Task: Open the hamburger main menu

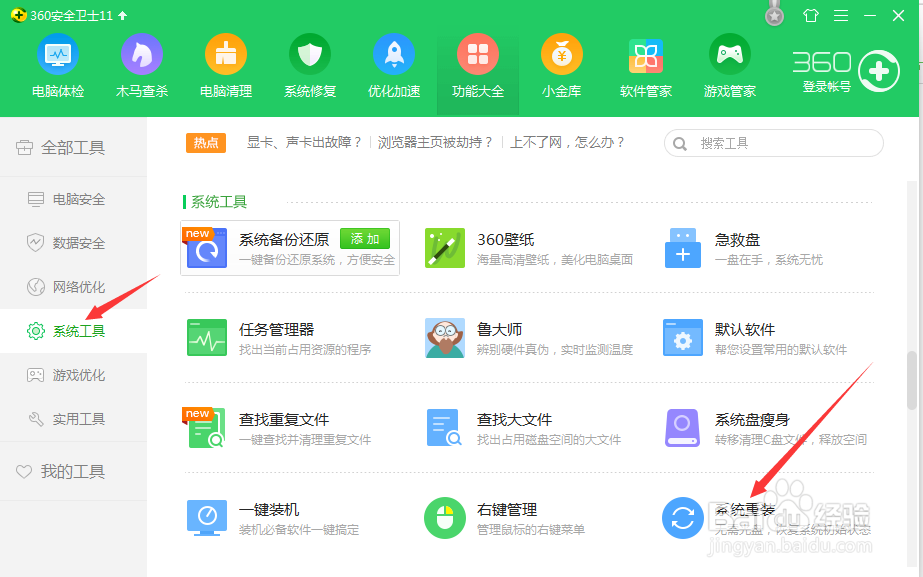Action: 841,15
